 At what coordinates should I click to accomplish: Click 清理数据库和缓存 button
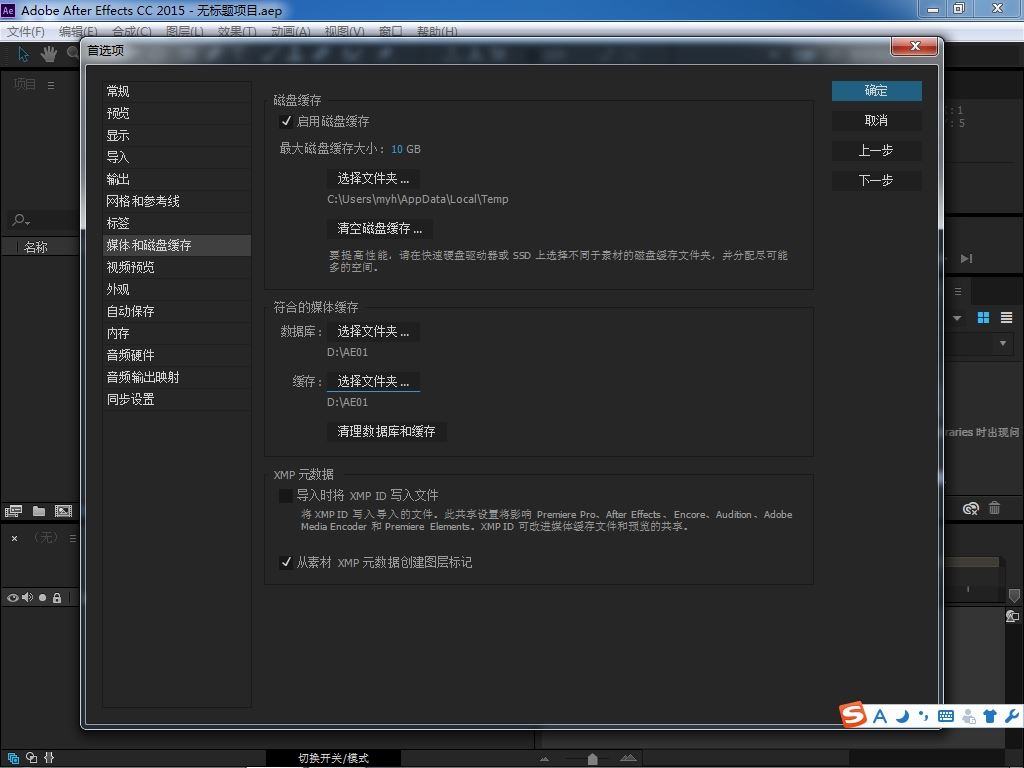click(x=386, y=432)
